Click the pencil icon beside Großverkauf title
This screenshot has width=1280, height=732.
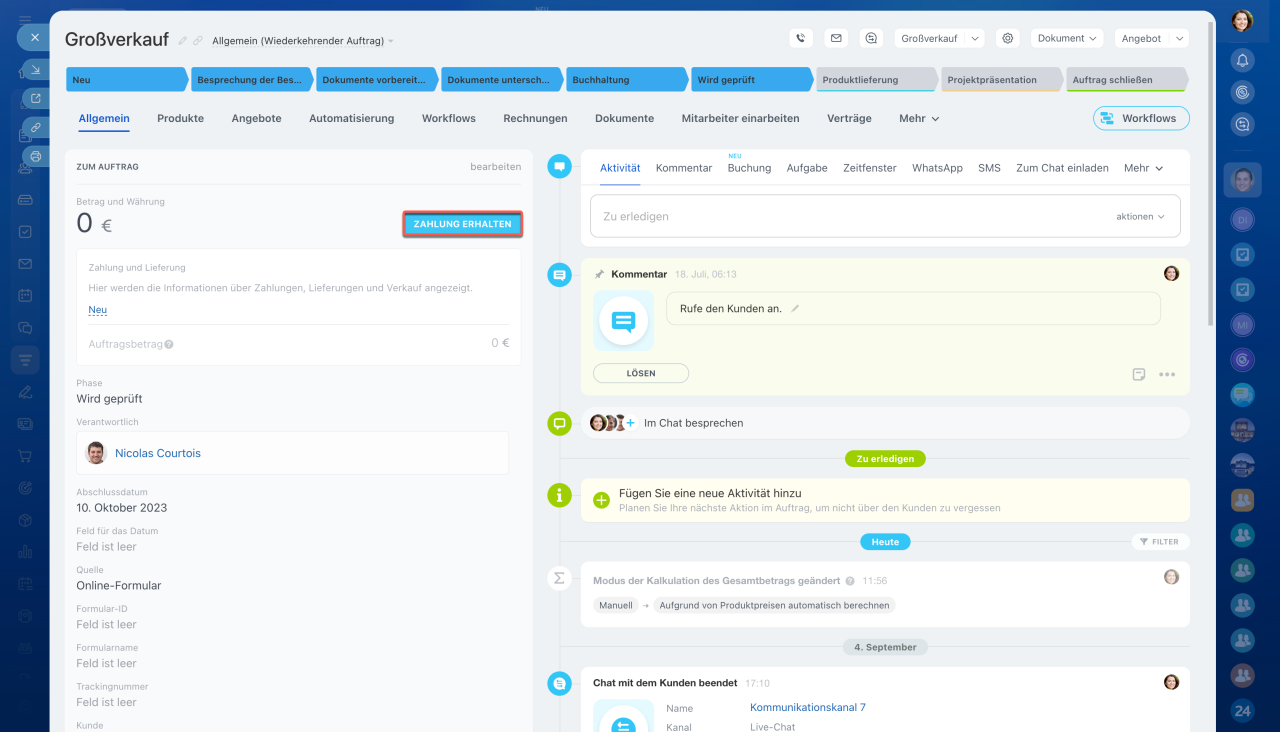(x=182, y=41)
